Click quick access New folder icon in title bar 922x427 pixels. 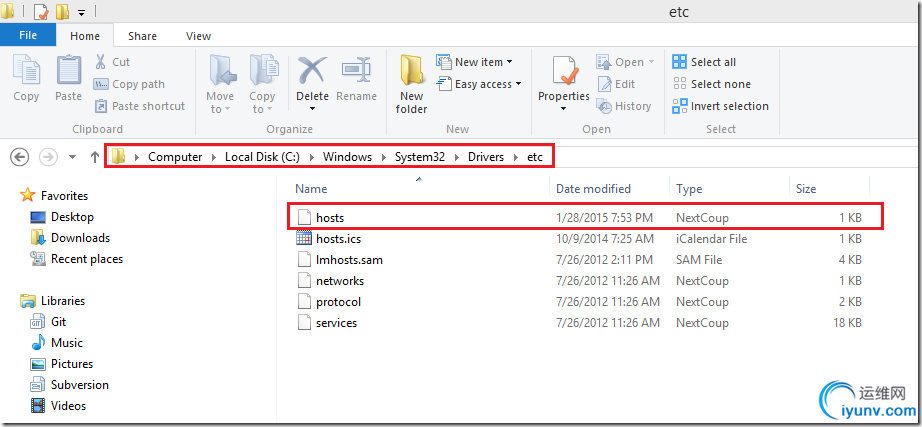click(x=62, y=11)
